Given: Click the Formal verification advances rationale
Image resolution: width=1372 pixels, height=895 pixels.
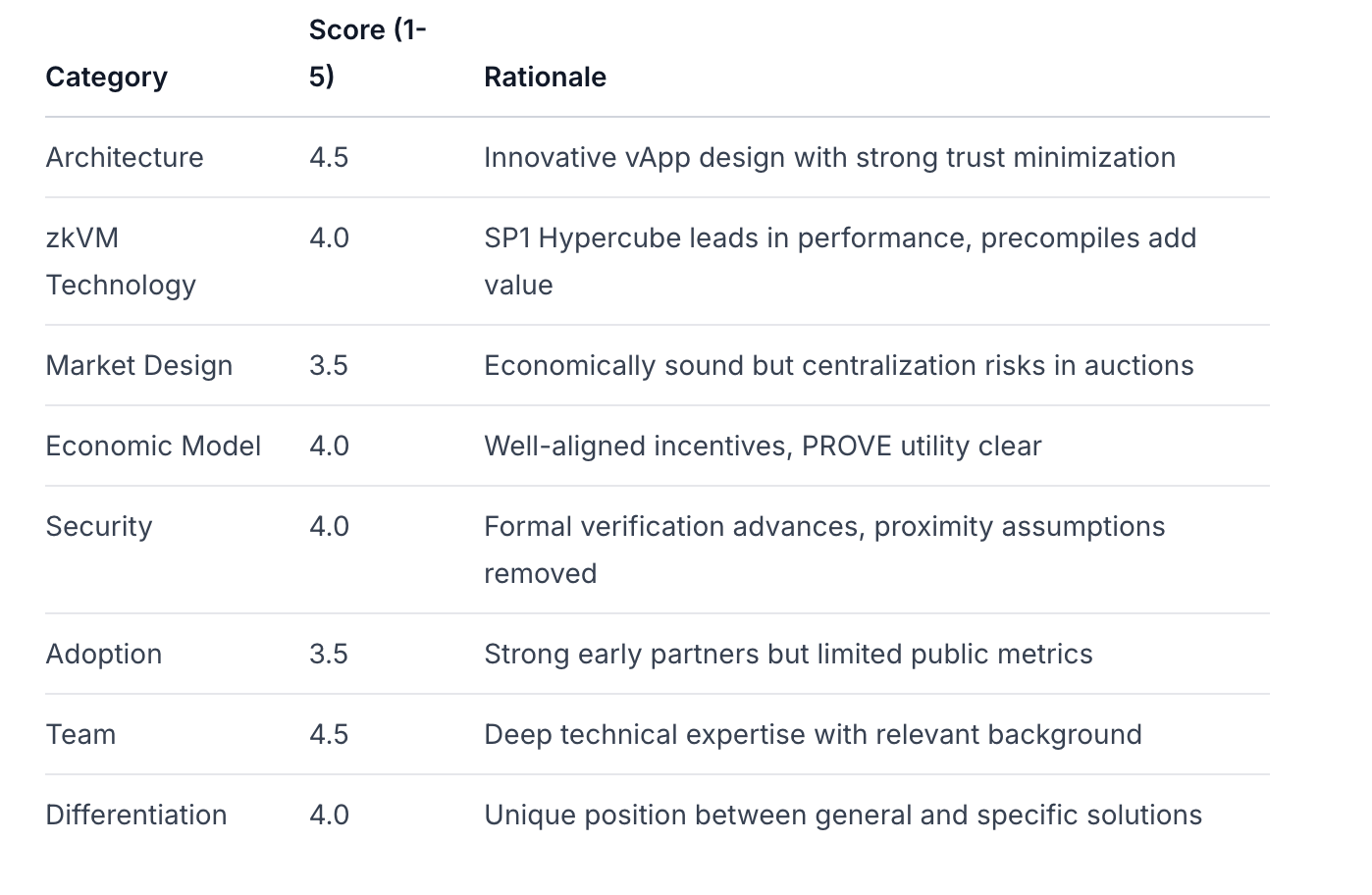Looking at the screenshot, I should pos(823,527).
